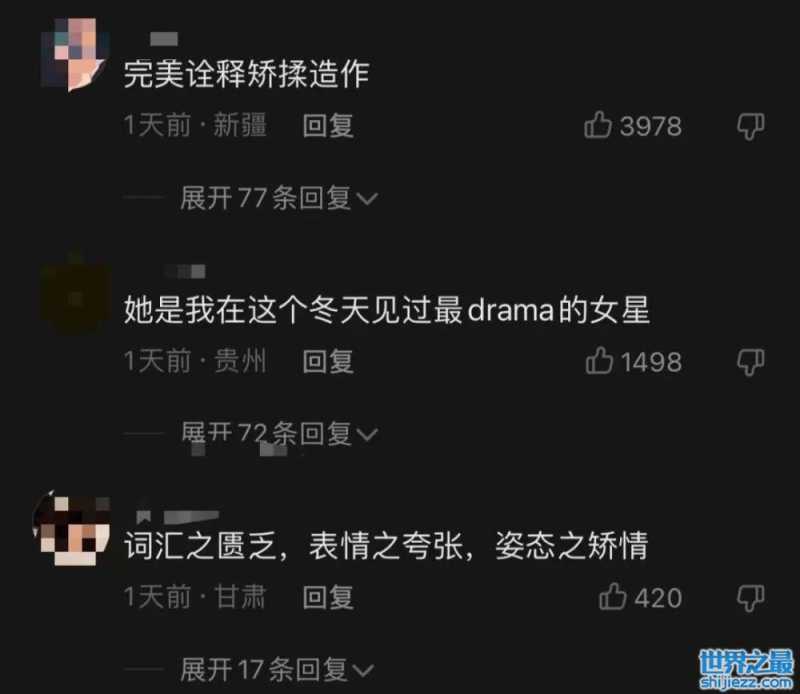800x694 pixels.
Task: Open the first commenter's avatar
Action: click(76, 54)
